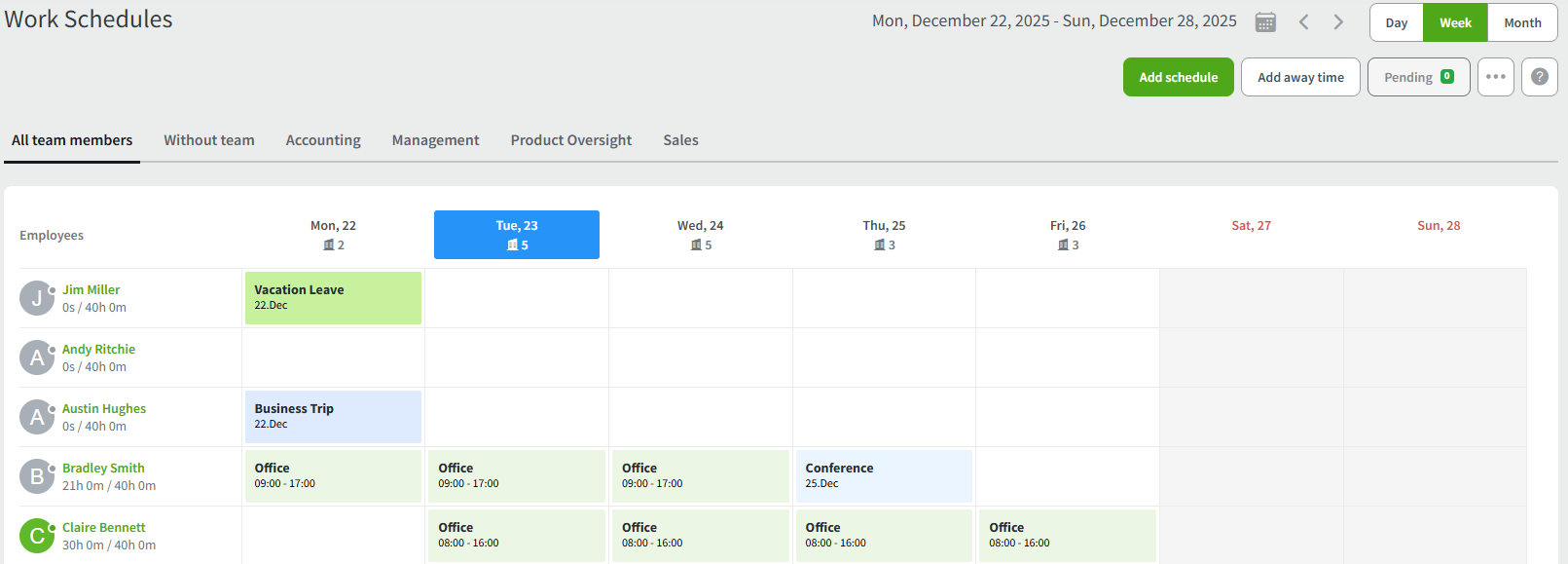
Task: Open Andy Ritchie's profile link
Action: 98,349
